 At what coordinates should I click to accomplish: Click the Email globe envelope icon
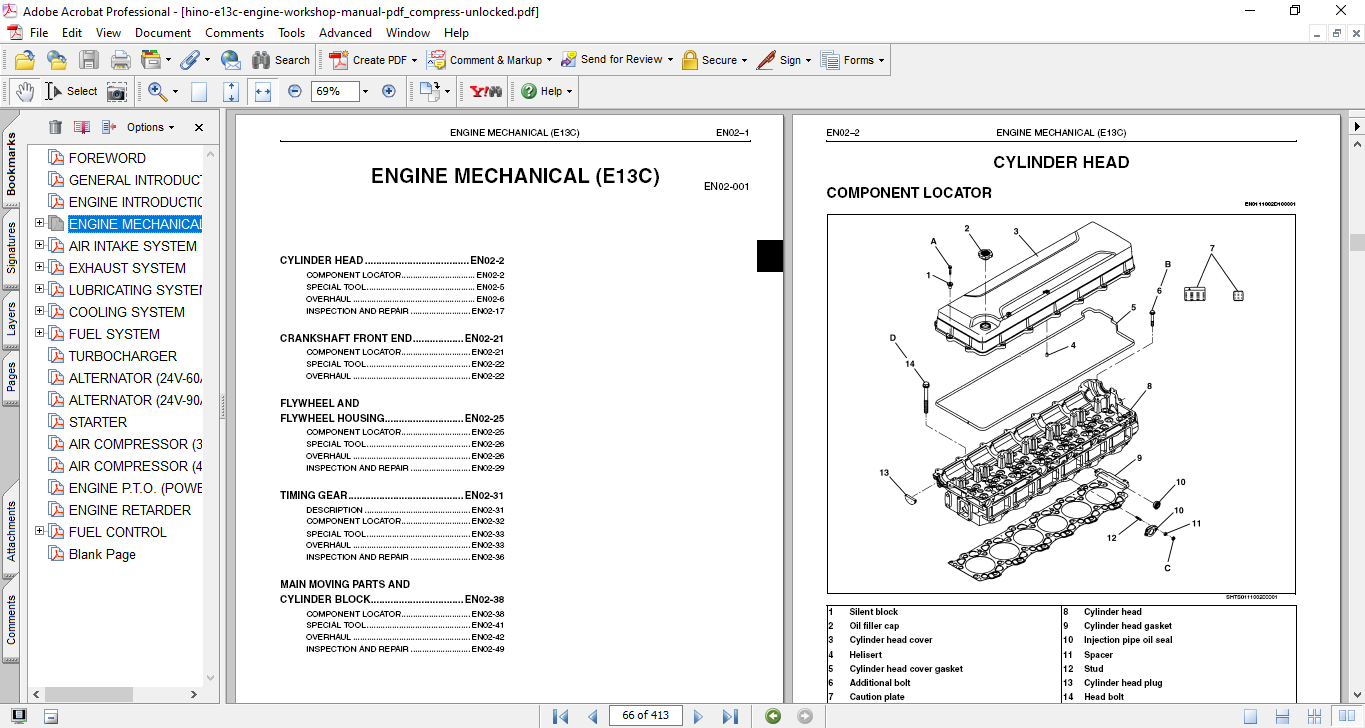click(x=230, y=60)
